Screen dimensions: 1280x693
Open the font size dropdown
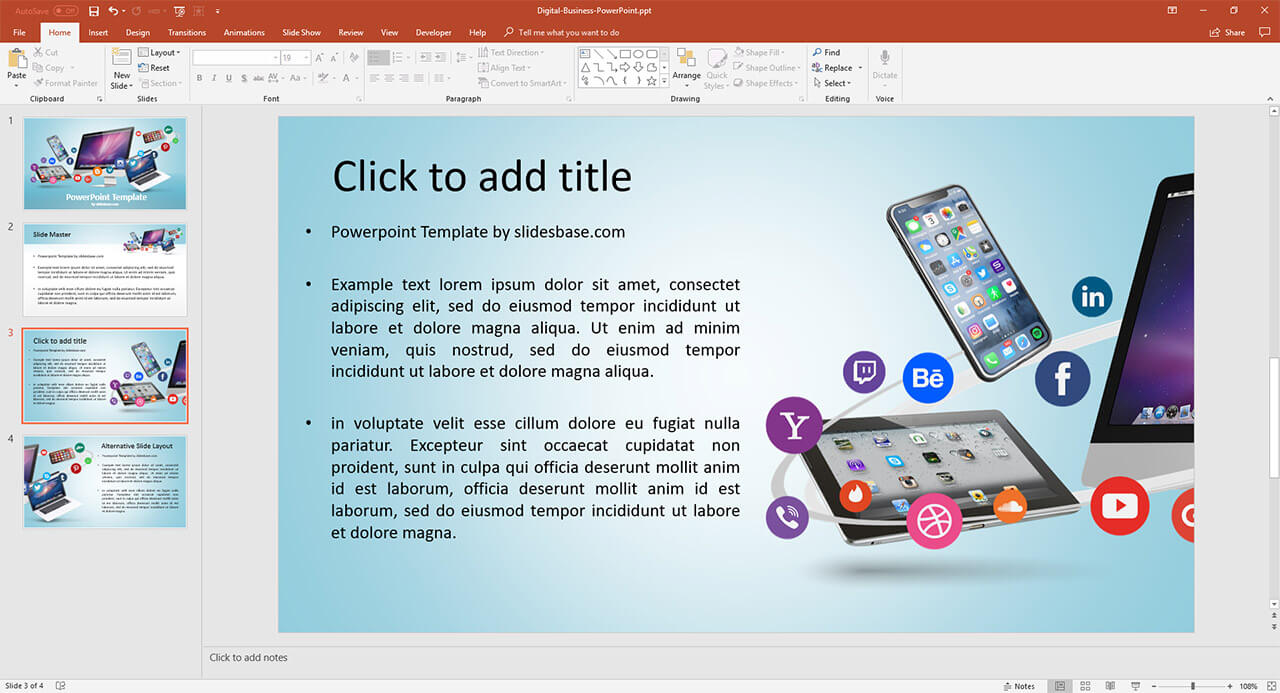point(305,58)
